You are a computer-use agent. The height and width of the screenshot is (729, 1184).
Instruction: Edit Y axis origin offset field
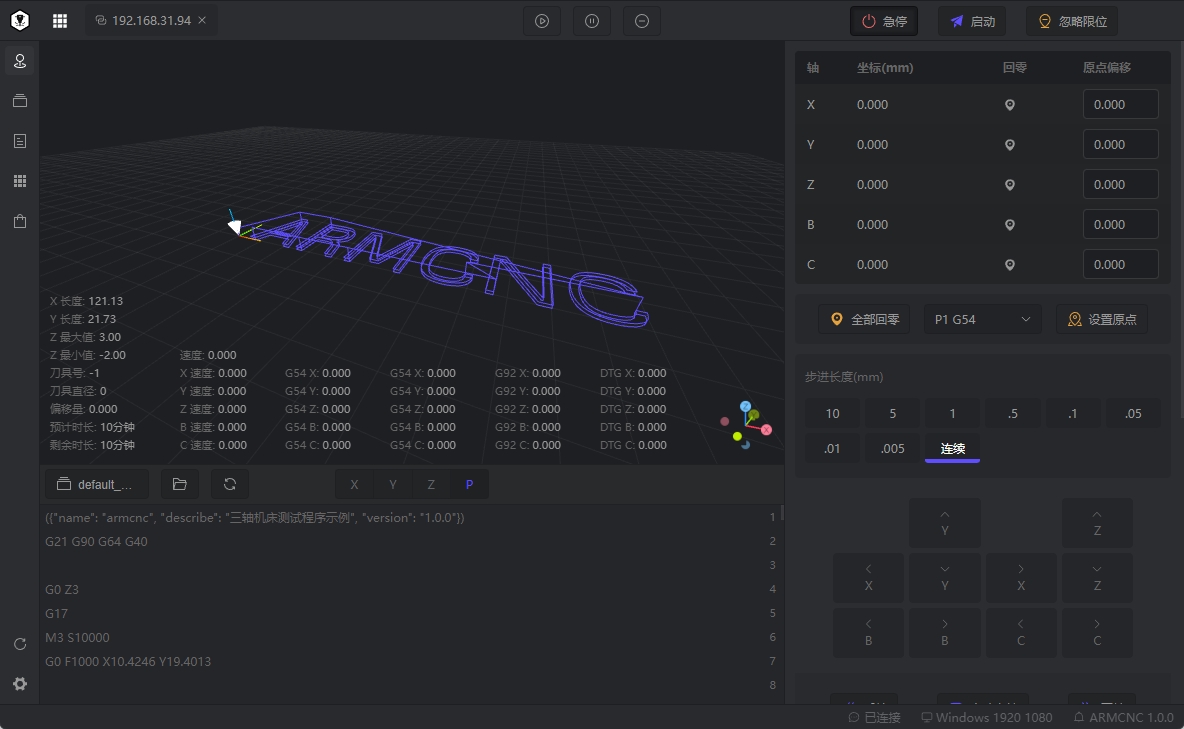(1121, 144)
